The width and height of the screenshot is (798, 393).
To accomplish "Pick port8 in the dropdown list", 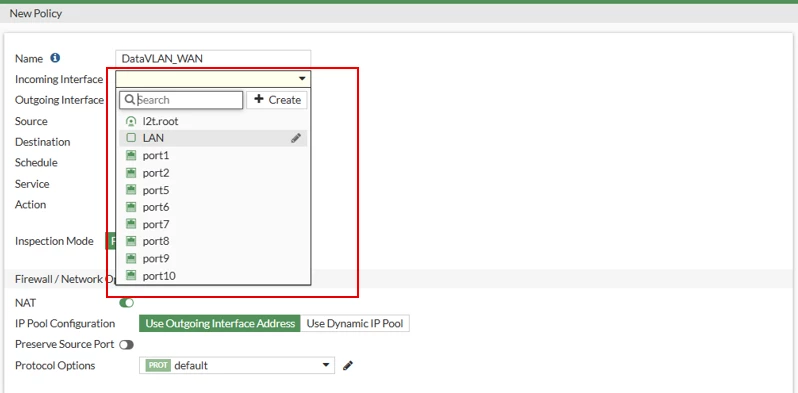I will [x=213, y=241].
